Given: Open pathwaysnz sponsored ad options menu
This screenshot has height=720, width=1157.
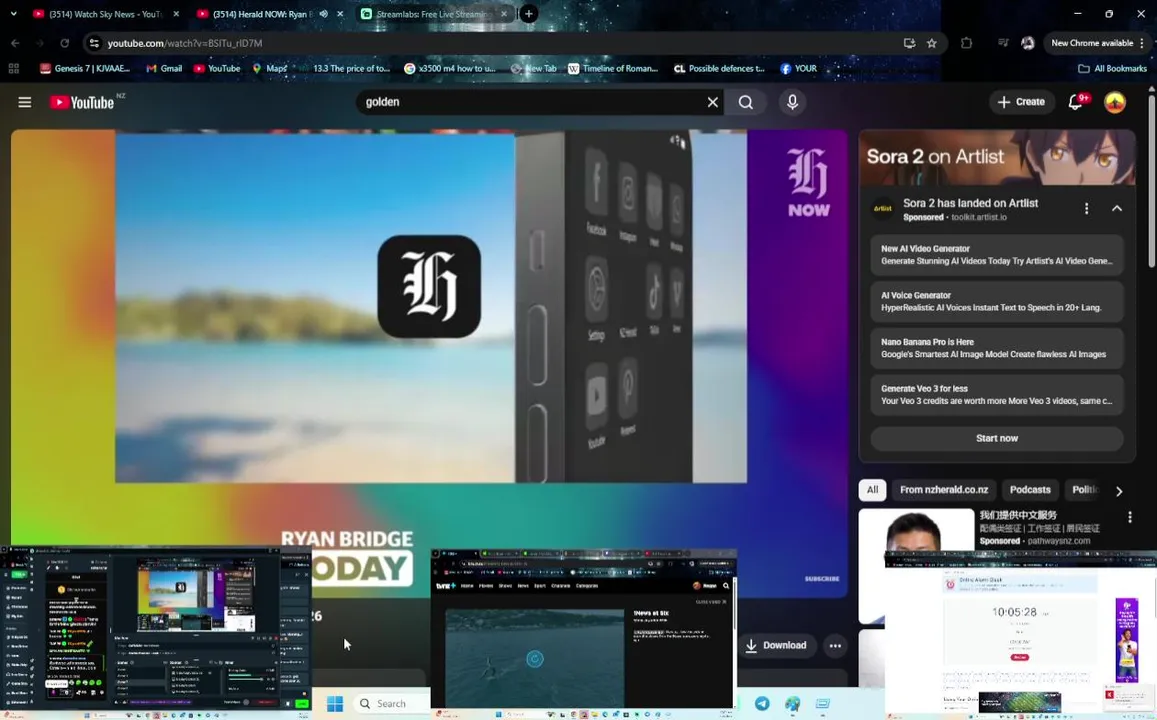Looking at the screenshot, I should (1130, 517).
